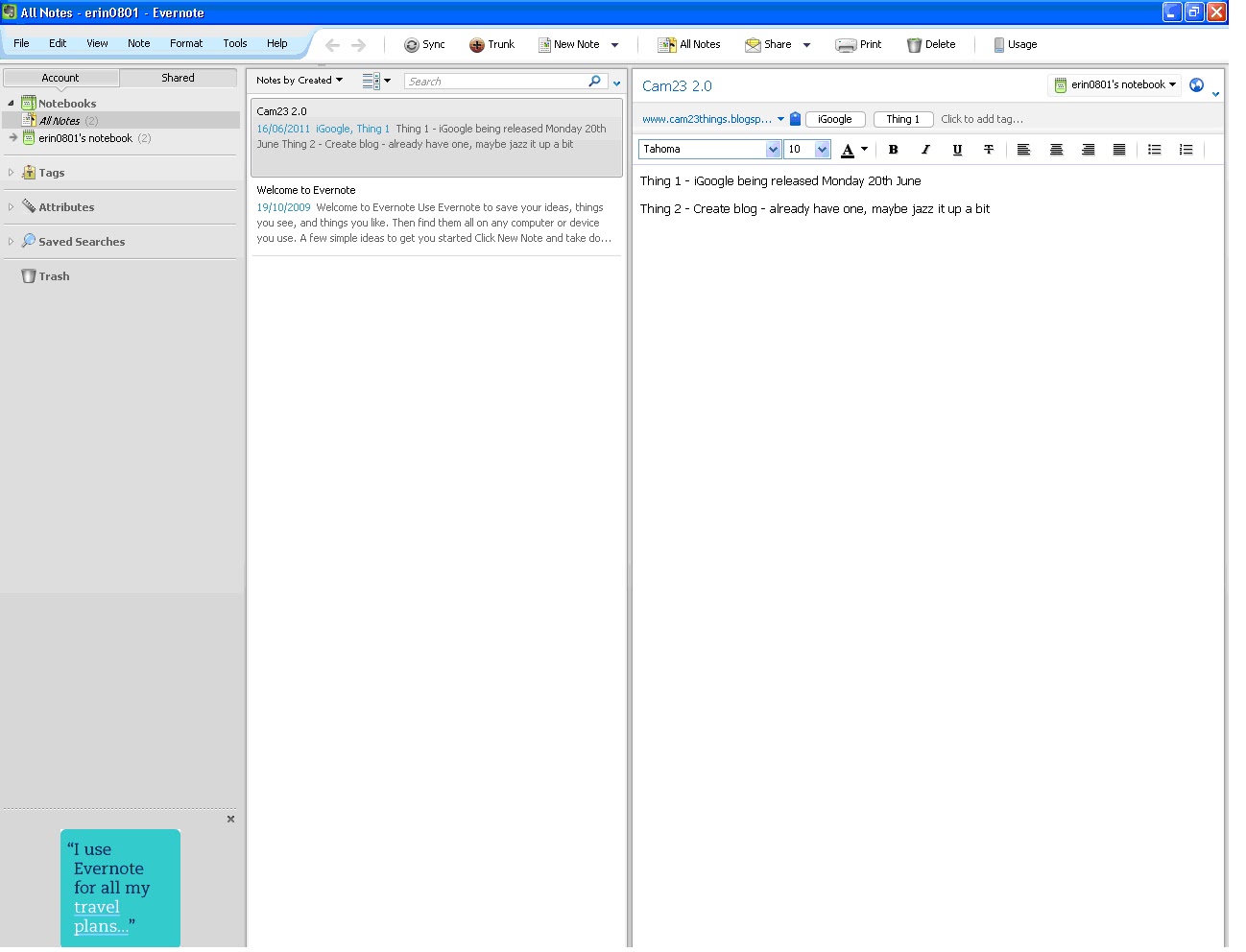This screenshot has height=952, width=1246.
Task: Select the Welcome to Evernote note
Action: [x=437, y=216]
